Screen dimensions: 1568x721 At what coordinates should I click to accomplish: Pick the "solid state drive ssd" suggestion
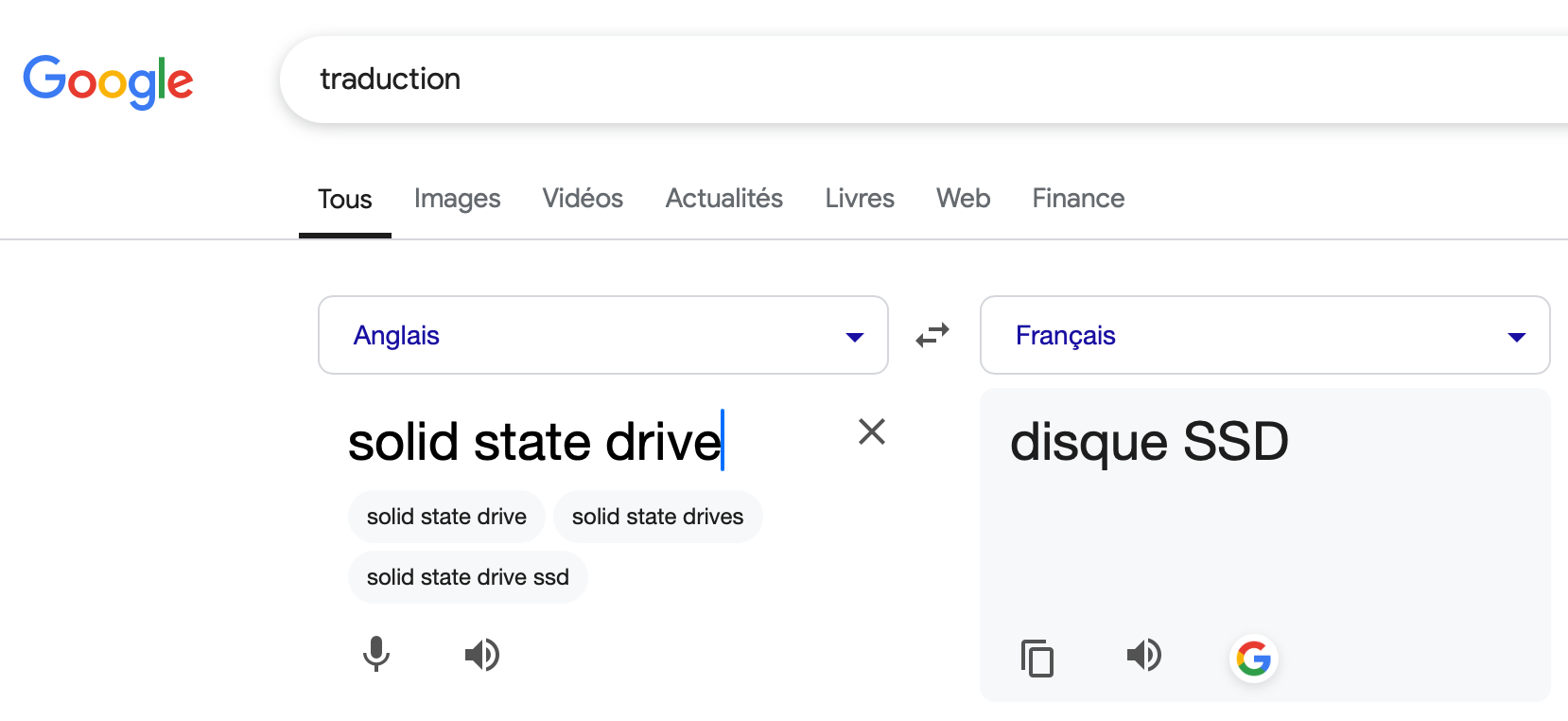[x=467, y=577]
